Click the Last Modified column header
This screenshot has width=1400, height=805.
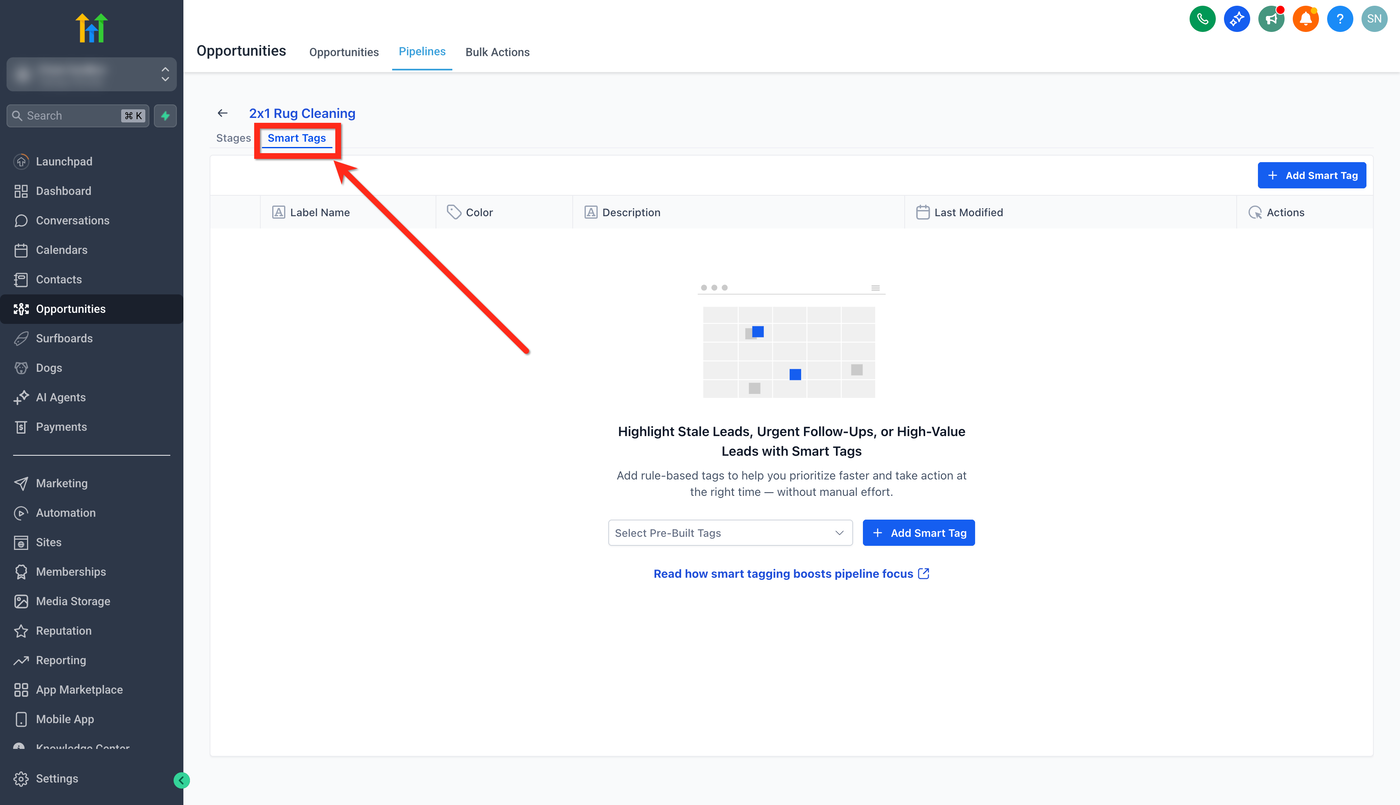pyautogui.click(x=968, y=212)
